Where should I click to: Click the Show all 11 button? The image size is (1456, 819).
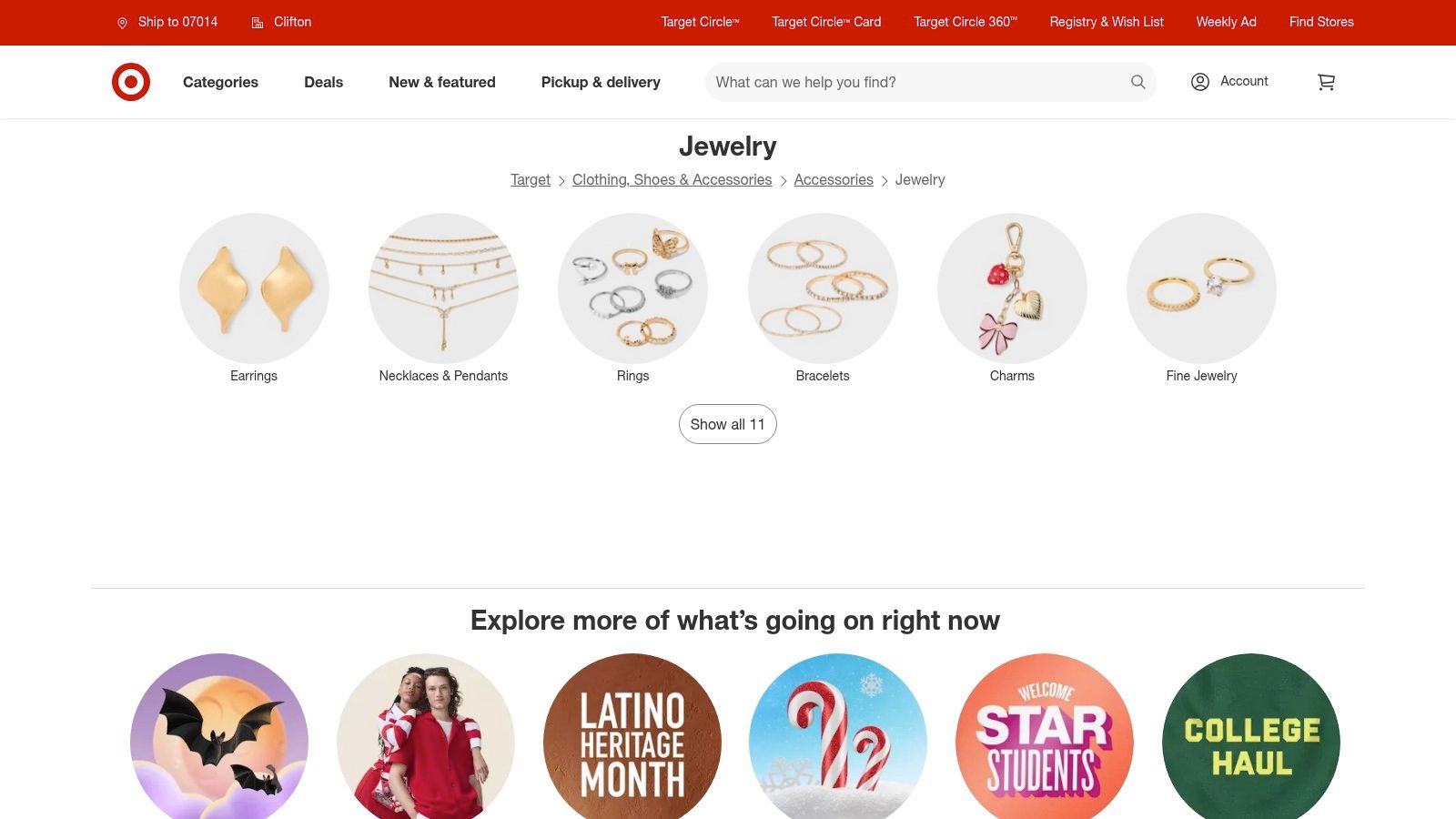[x=728, y=424]
